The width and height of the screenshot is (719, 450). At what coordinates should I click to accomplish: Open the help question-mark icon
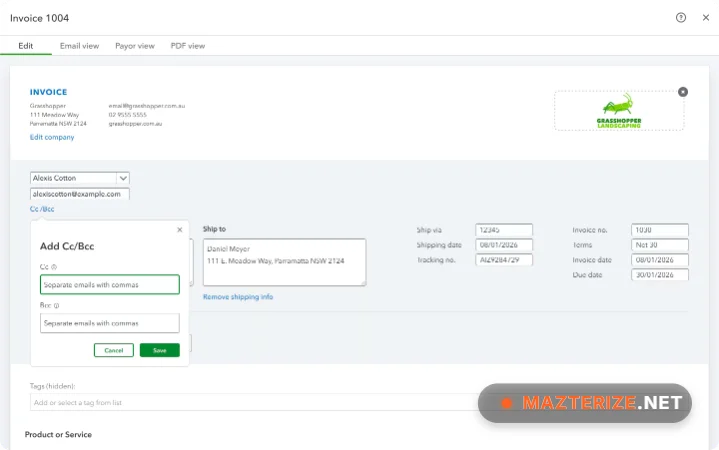(x=681, y=17)
